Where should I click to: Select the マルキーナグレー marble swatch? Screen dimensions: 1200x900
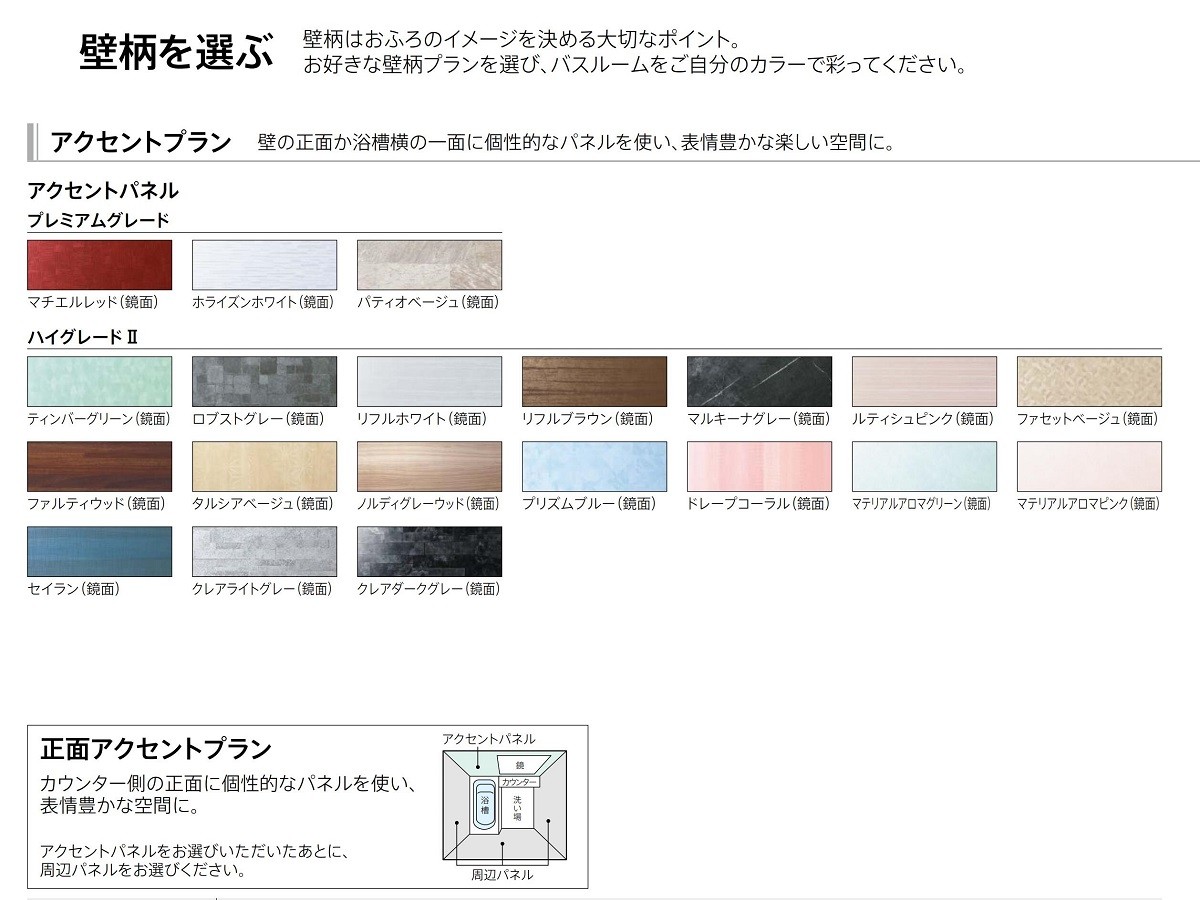coord(759,381)
